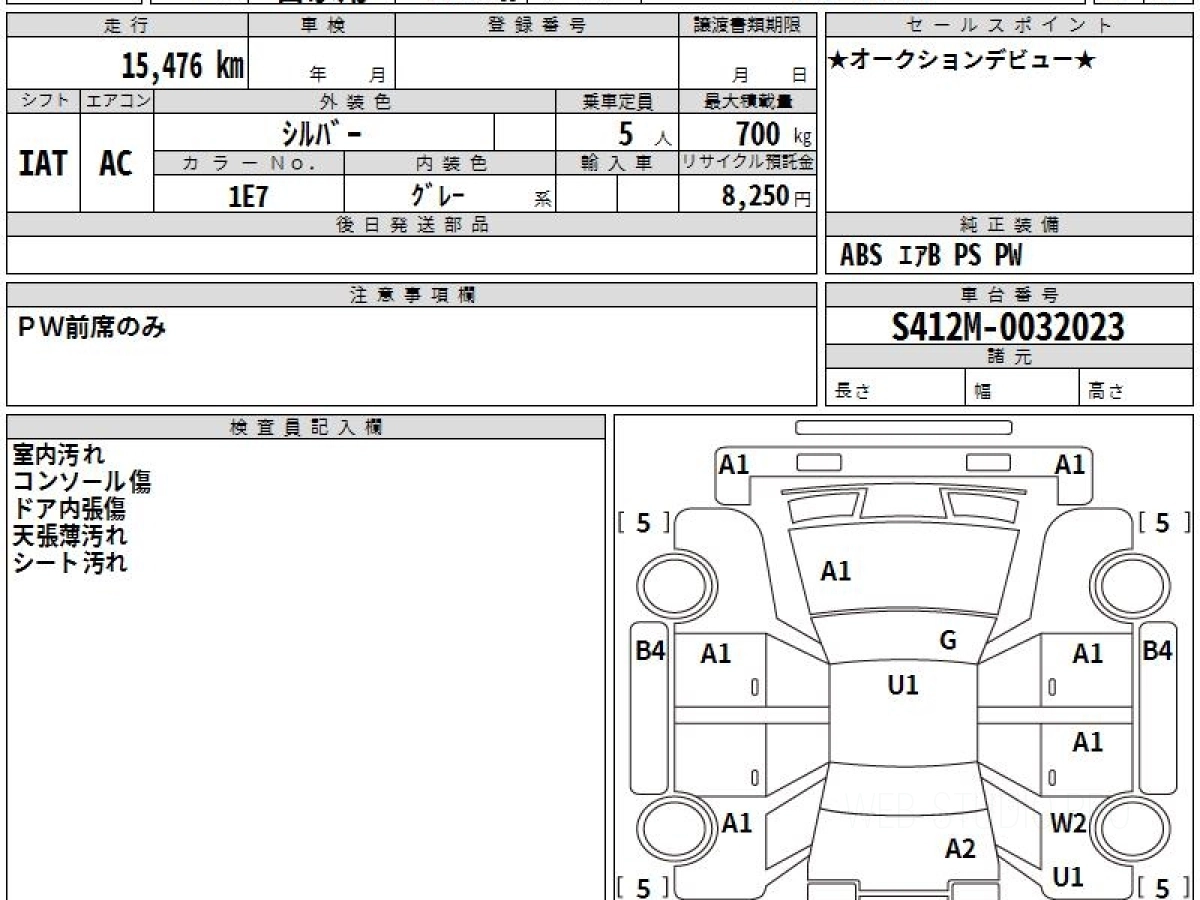Click the U1 mark on the roof
Viewport: 1200px width, 900px height.
point(903,685)
